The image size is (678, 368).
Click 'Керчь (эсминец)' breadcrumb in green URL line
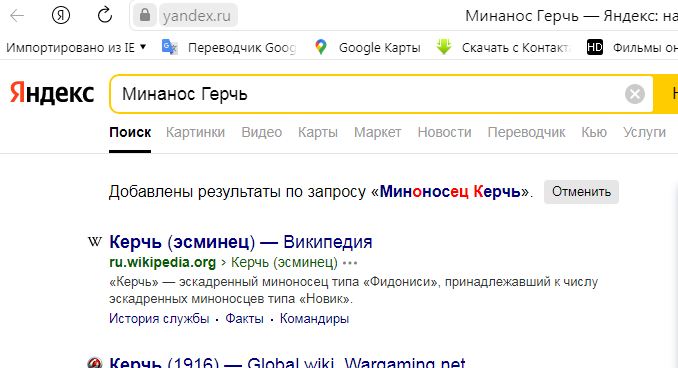point(285,262)
